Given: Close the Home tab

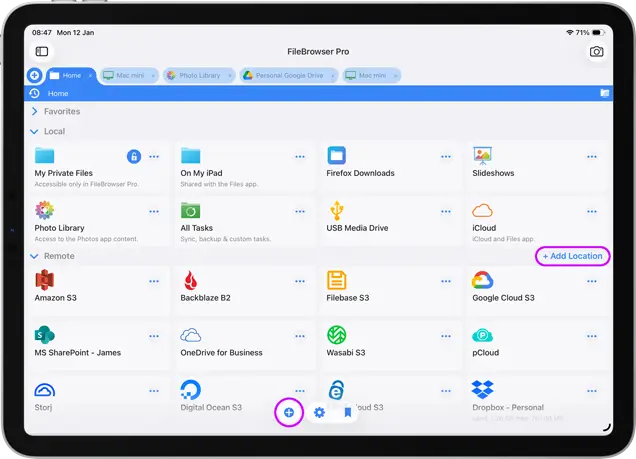Looking at the screenshot, I should tap(90, 76).
